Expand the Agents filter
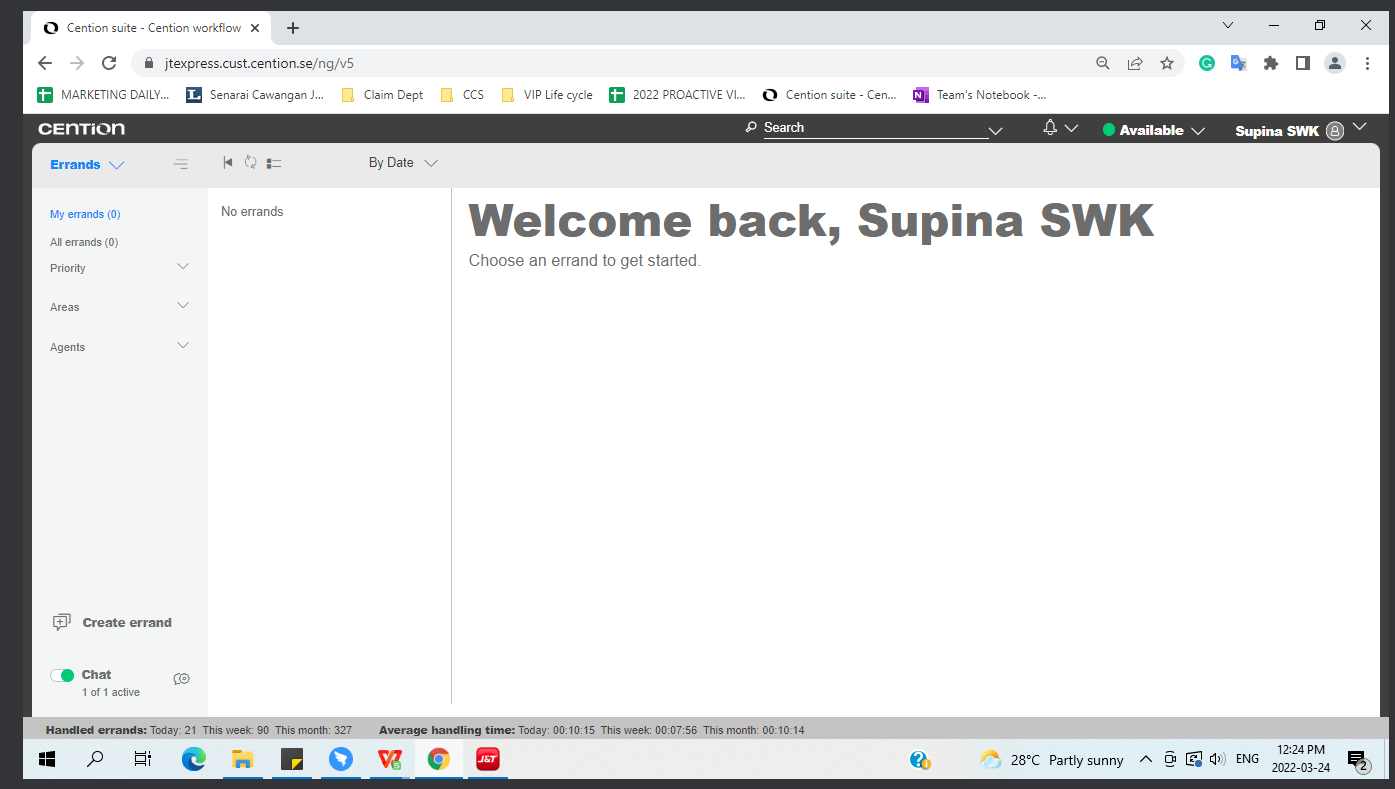The width and height of the screenshot is (1395, 789). click(x=183, y=346)
